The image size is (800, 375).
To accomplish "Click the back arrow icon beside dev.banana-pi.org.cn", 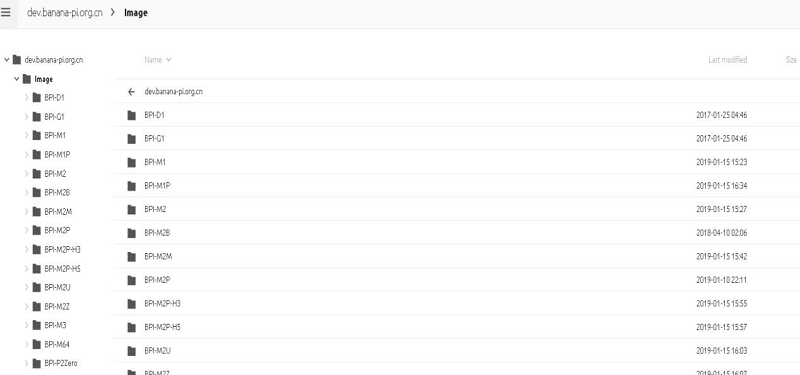I will [131, 92].
